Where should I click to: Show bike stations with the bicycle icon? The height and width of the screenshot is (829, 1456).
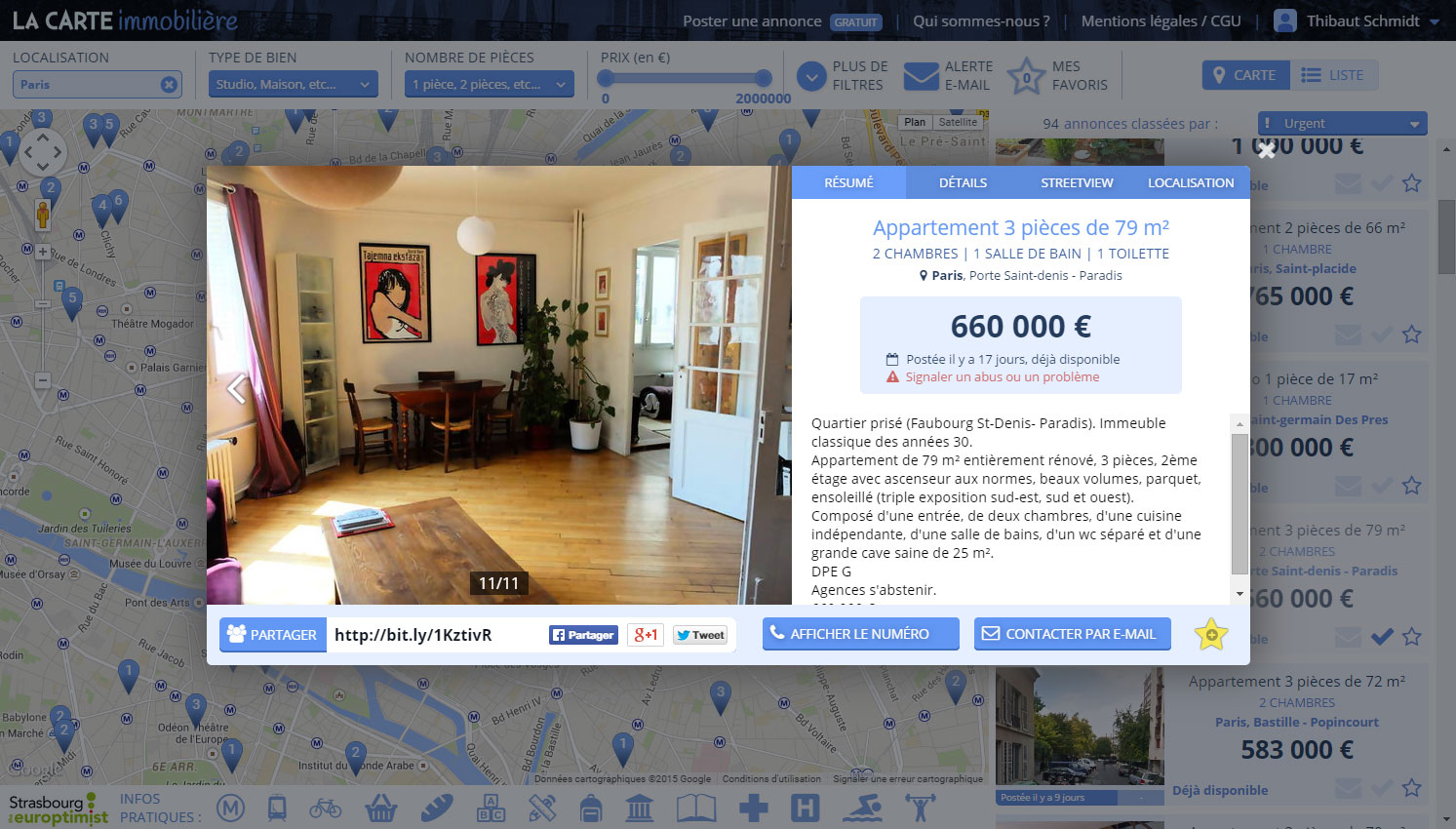pyautogui.click(x=326, y=808)
